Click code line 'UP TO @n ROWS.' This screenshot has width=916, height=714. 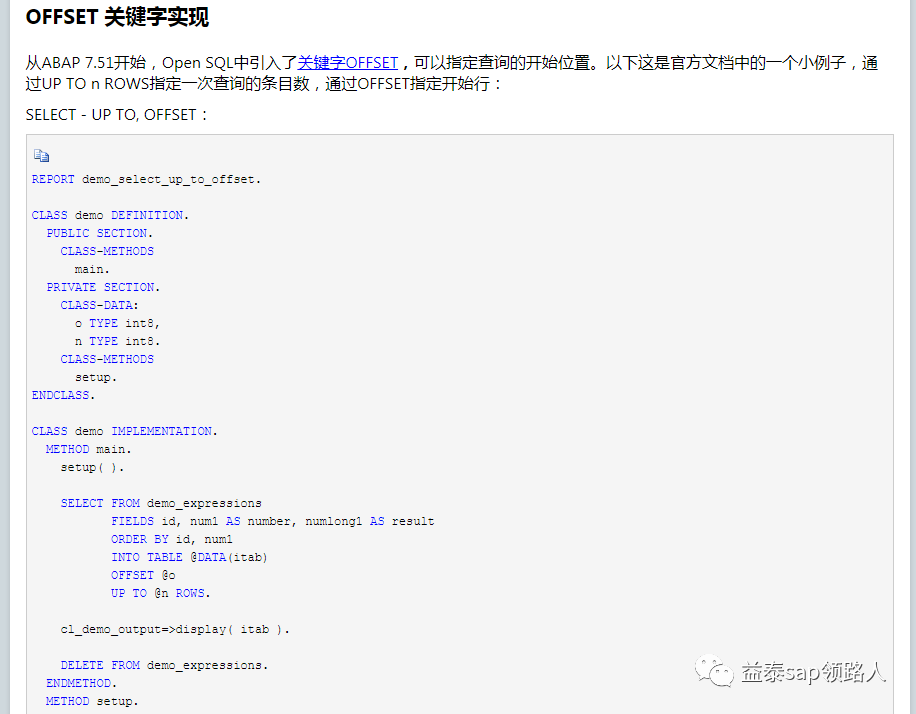tap(161, 593)
